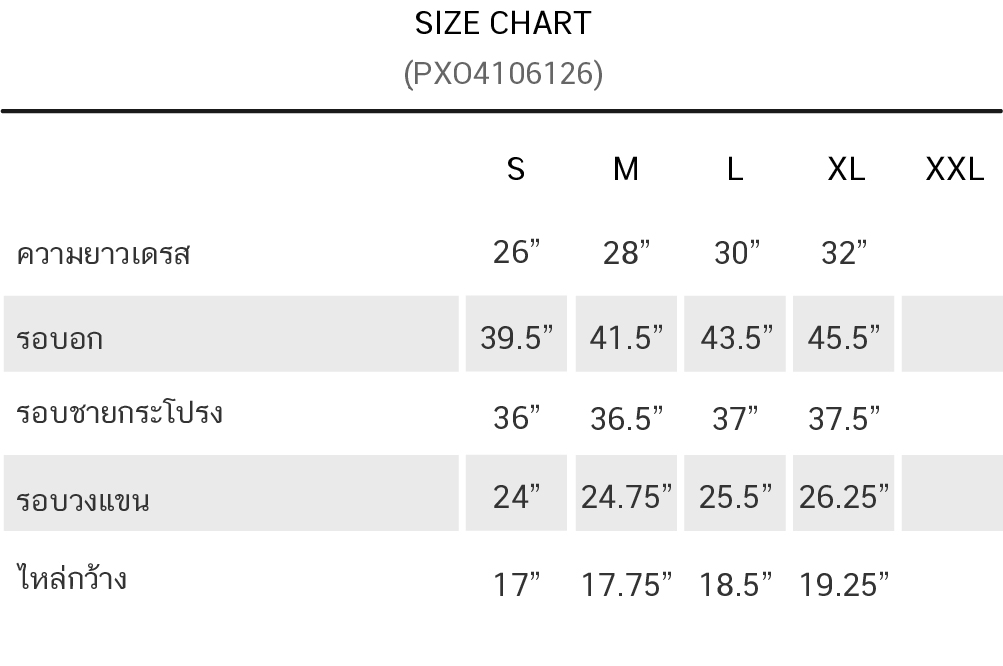Click the 36.5" hem value for M

(x=626, y=418)
